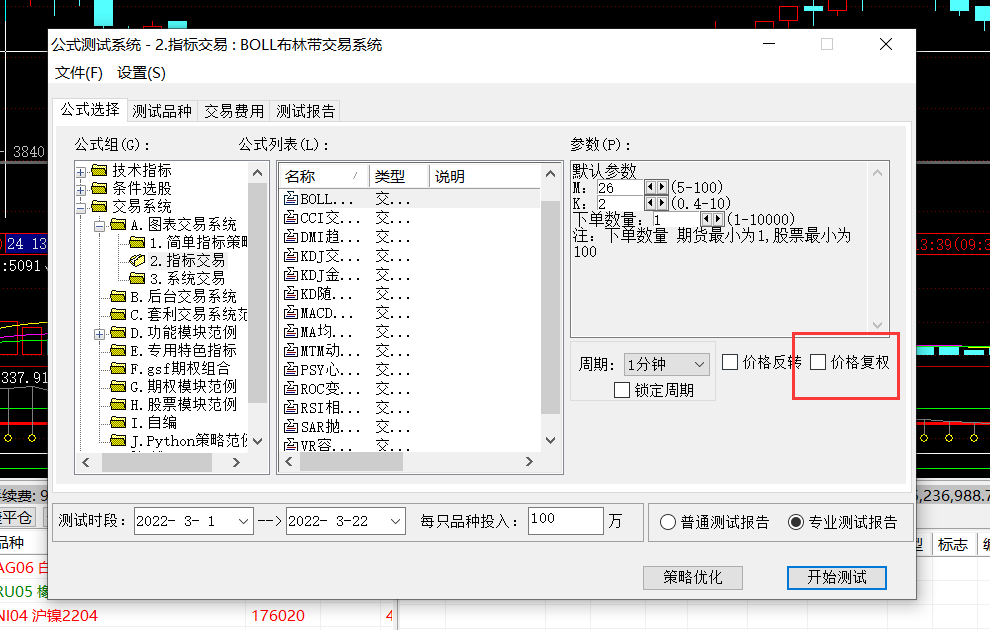Increase 下单数量 with right arrow
Viewport: 990px width, 630px height.
(718, 219)
